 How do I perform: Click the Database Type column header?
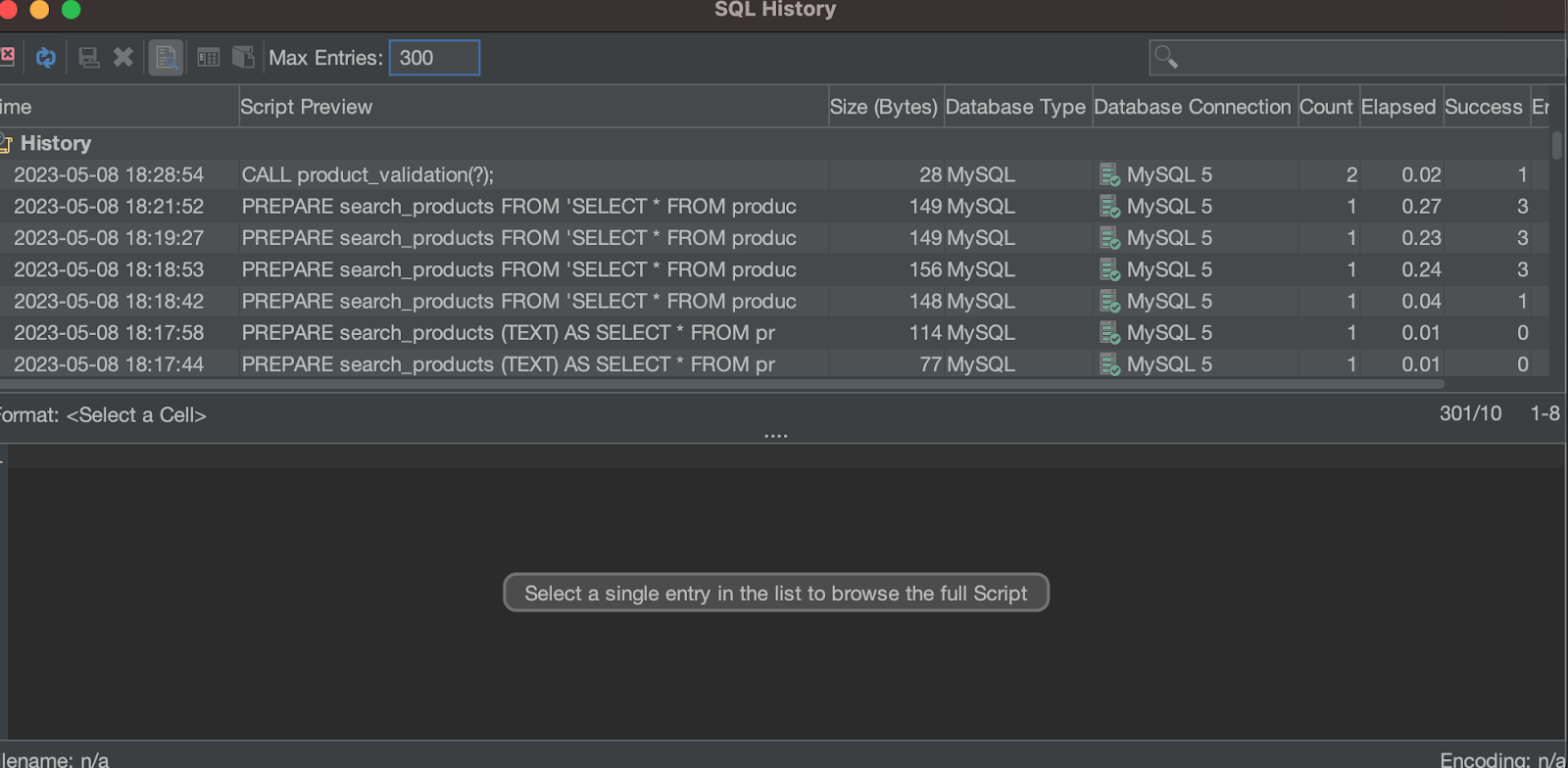click(1015, 107)
